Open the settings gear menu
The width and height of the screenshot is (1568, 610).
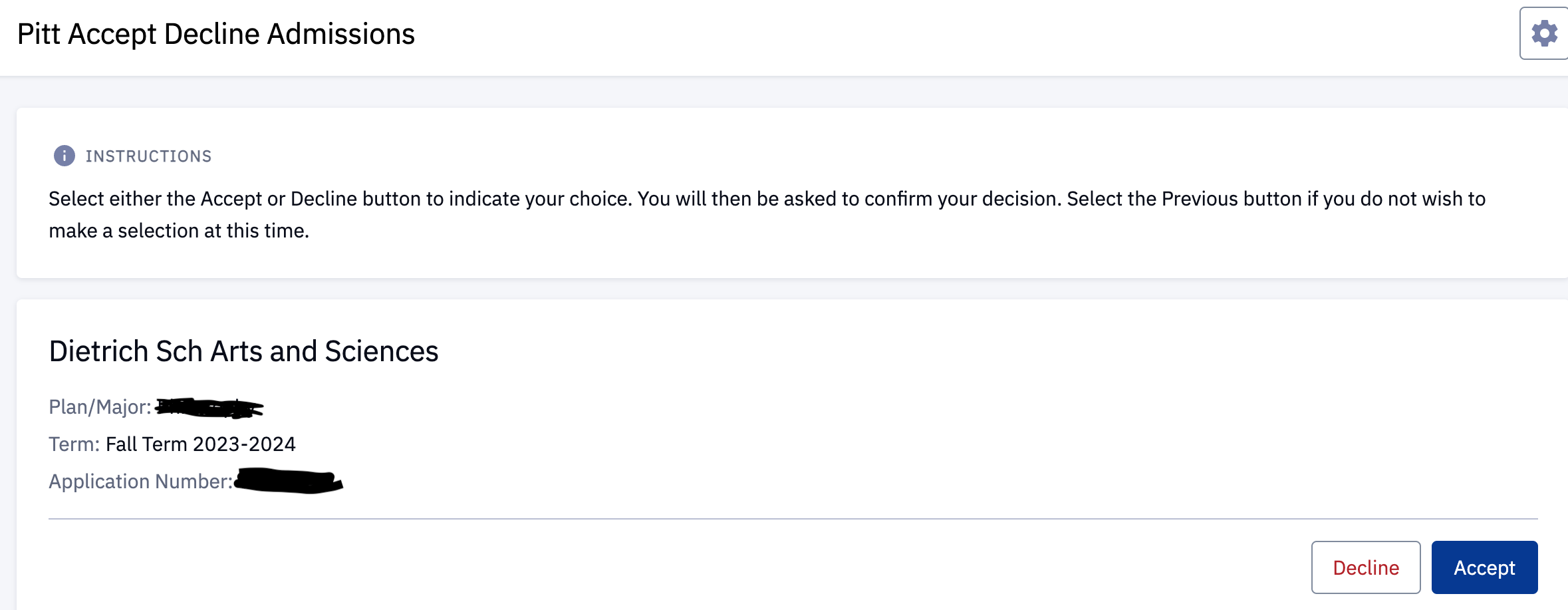tap(1544, 33)
